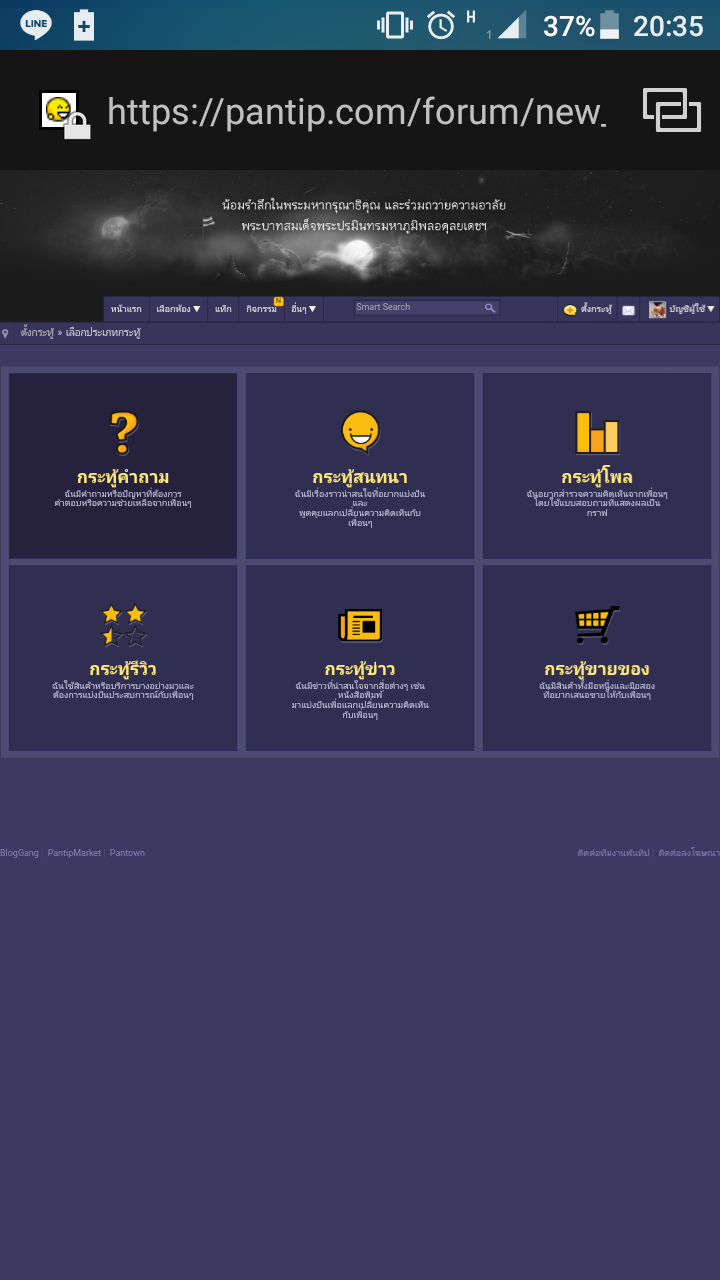The width and height of the screenshot is (720, 1280).
Task: Click the magnifier icon in Smart Search
Action: coord(490,308)
